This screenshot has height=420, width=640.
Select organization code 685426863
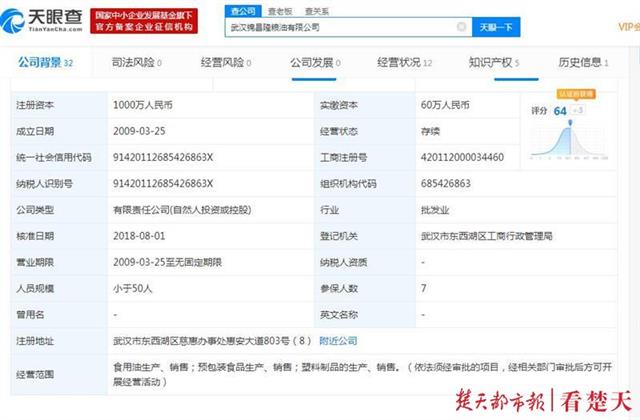[446, 184]
